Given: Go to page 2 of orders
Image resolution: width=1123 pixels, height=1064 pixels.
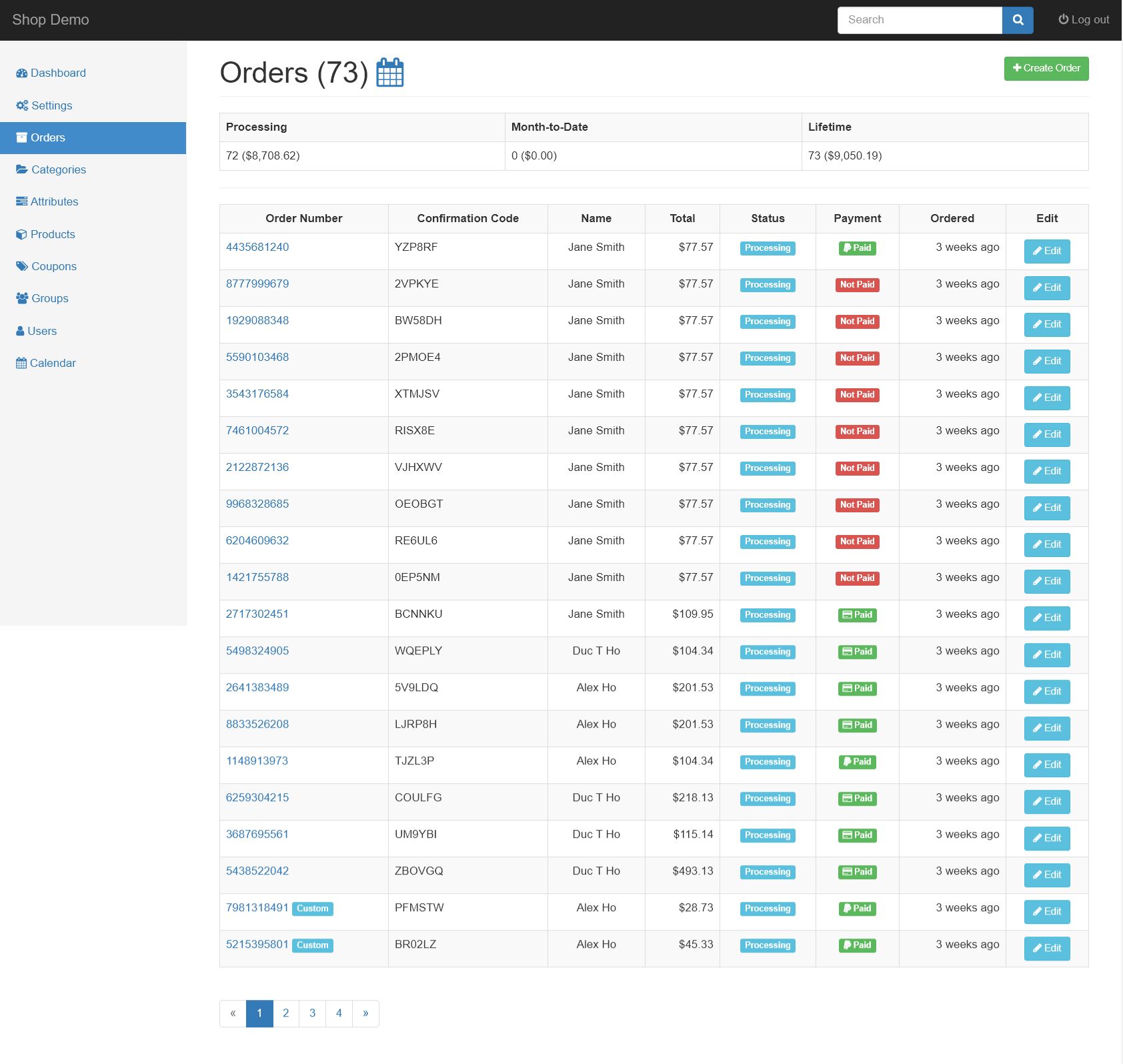Looking at the screenshot, I should click(286, 1013).
